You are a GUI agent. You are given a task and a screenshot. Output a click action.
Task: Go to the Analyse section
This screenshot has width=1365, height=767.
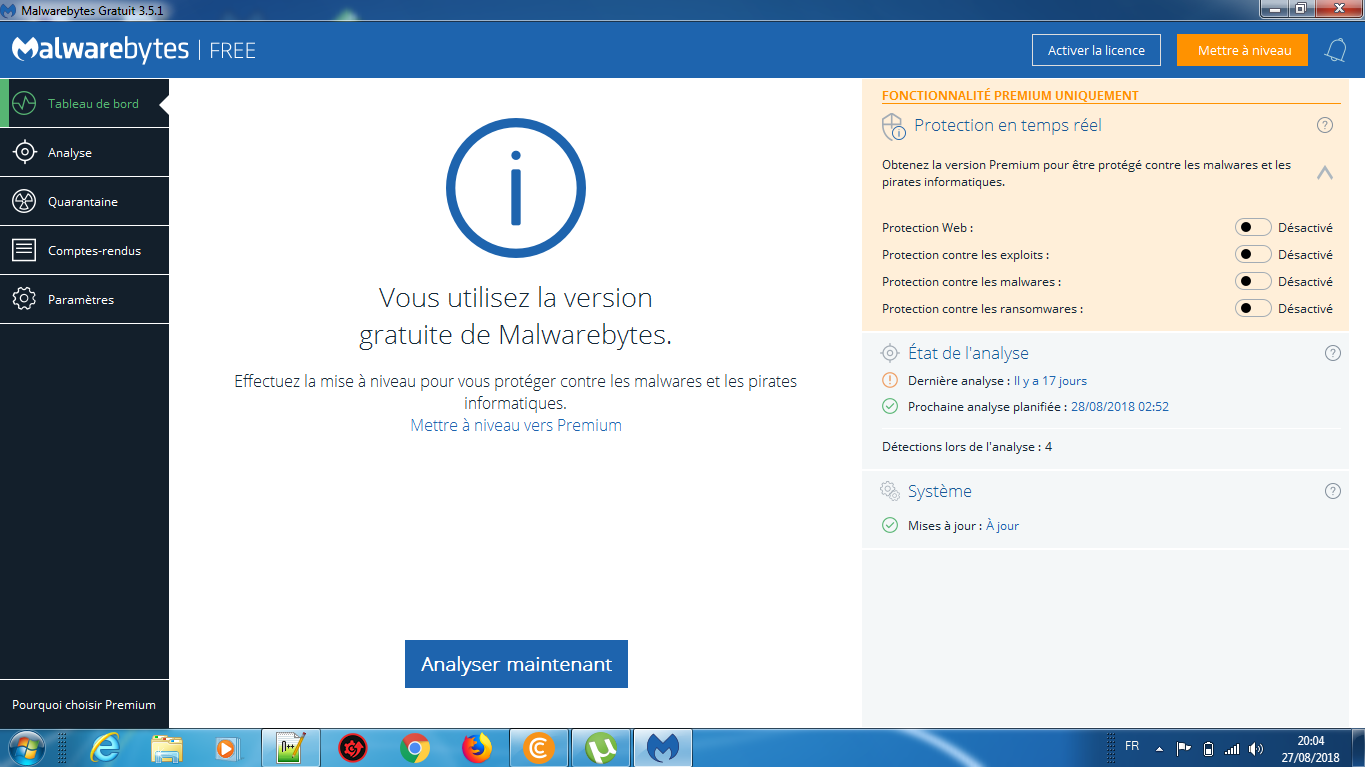(84, 152)
